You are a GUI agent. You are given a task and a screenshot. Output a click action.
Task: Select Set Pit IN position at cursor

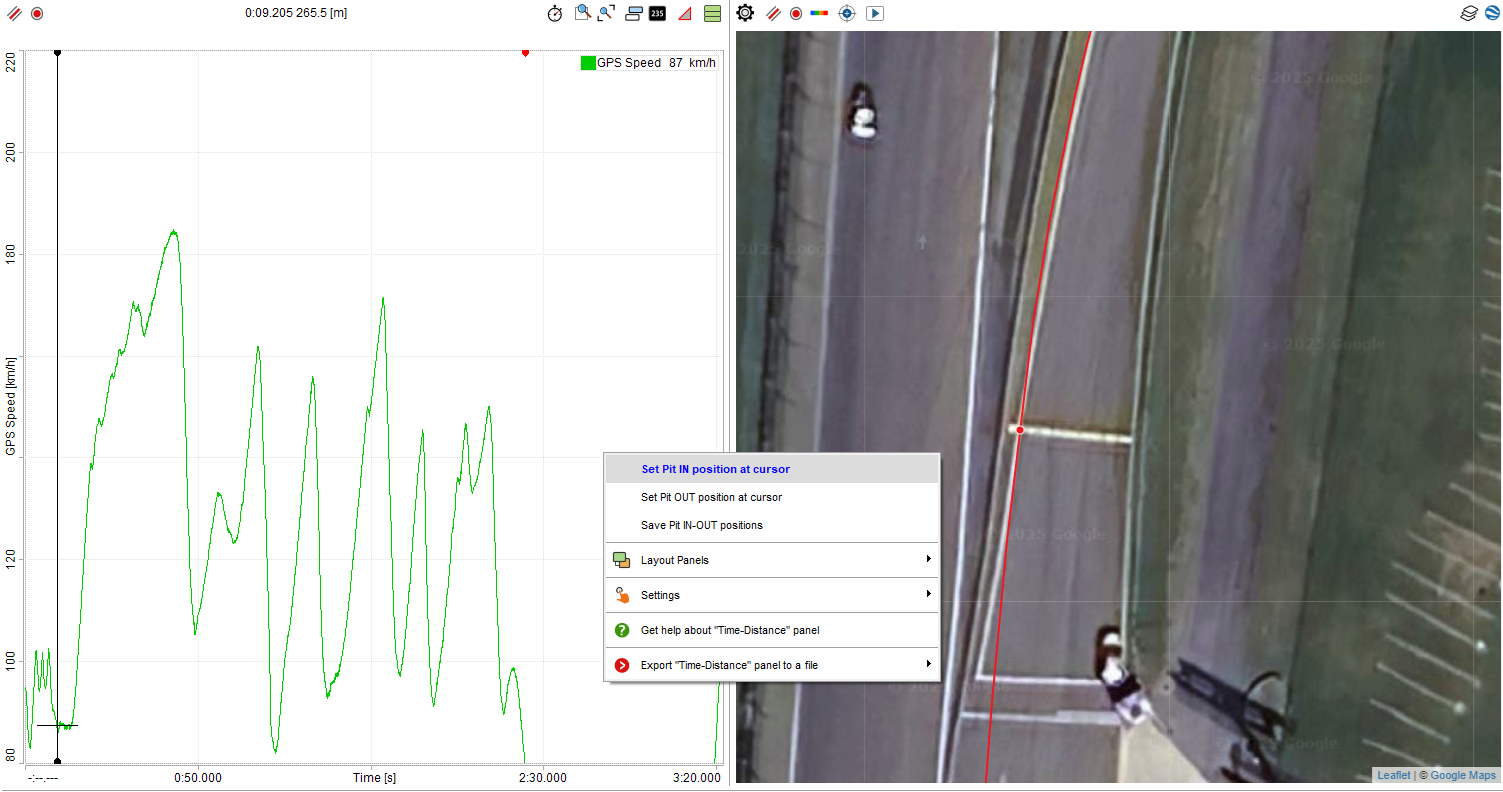(x=716, y=469)
